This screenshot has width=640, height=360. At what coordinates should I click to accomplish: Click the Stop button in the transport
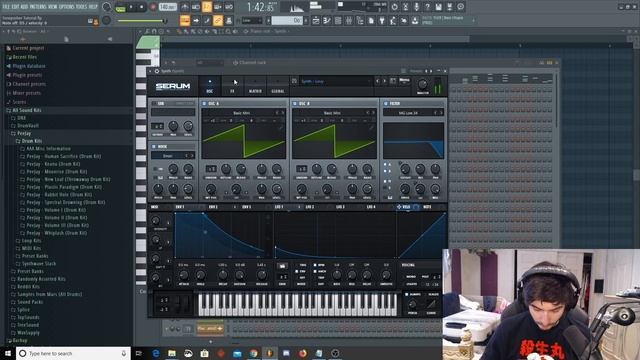(x=142, y=7)
